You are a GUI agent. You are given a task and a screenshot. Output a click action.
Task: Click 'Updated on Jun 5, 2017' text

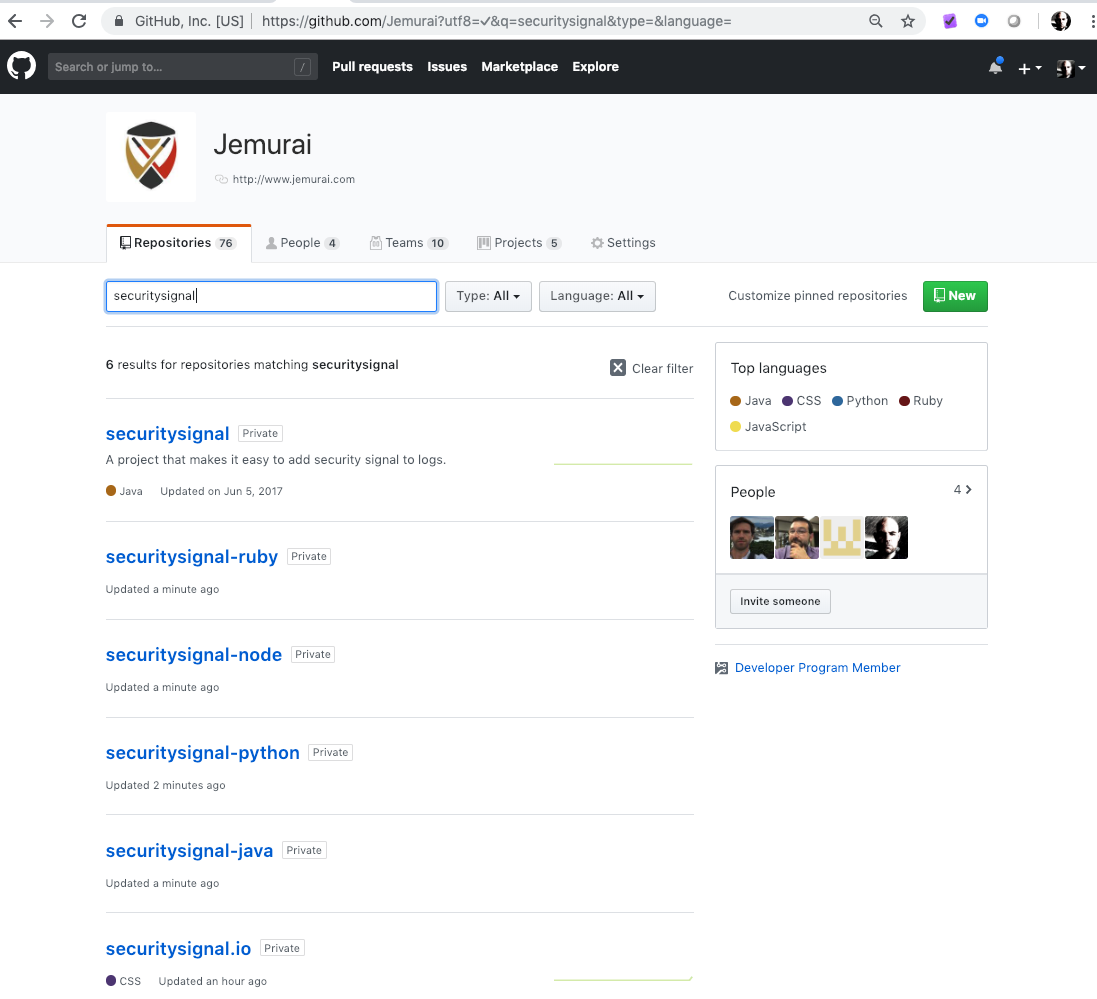(x=221, y=491)
